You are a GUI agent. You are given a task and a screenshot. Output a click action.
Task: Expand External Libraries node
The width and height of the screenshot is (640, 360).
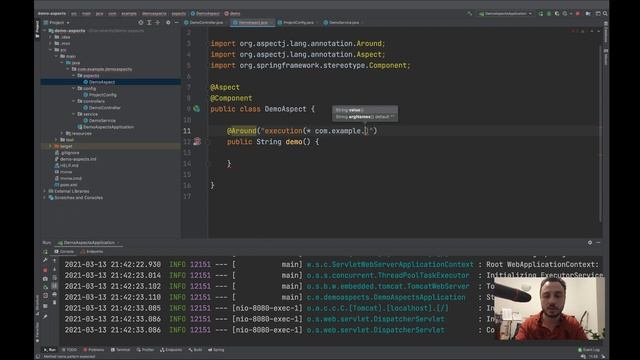(44, 191)
